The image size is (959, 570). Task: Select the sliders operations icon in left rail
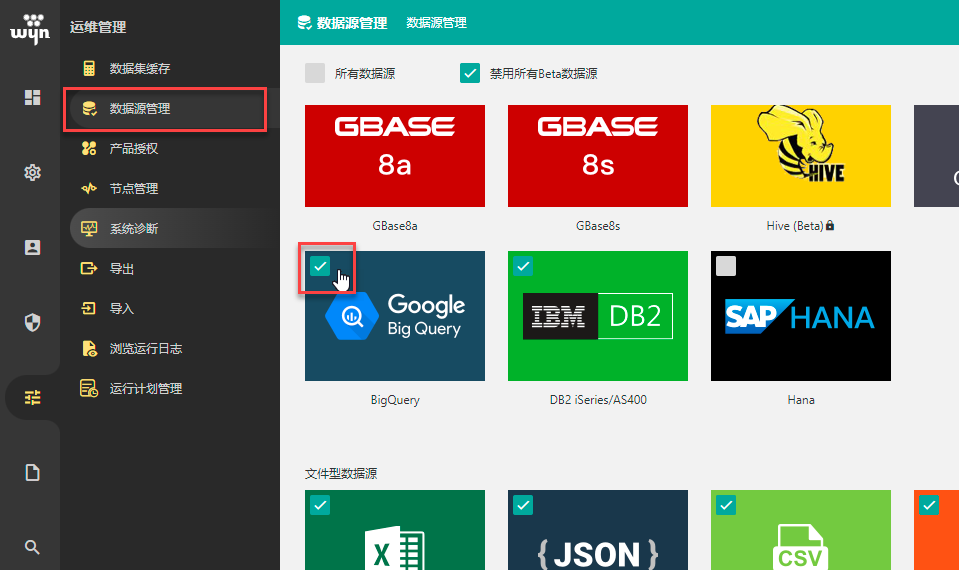(32, 398)
